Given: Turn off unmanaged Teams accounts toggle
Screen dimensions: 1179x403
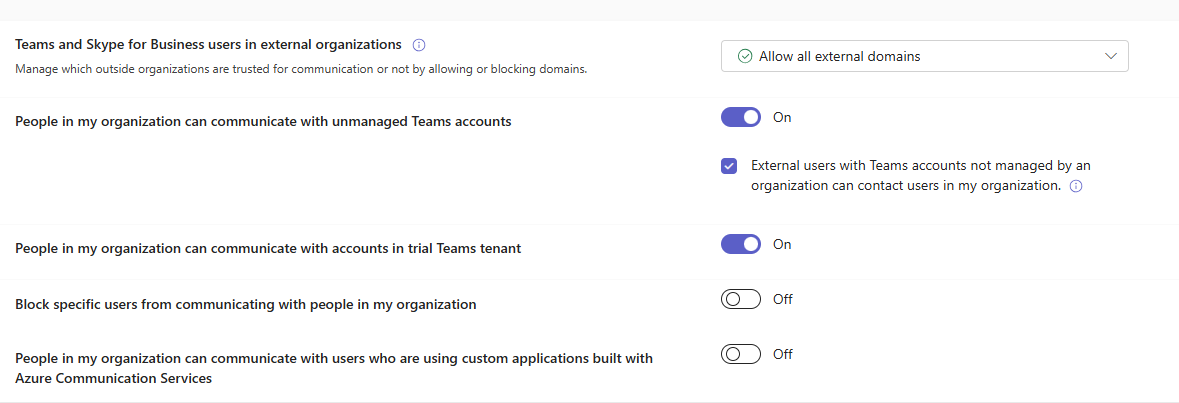Looking at the screenshot, I should click(x=741, y=117).
